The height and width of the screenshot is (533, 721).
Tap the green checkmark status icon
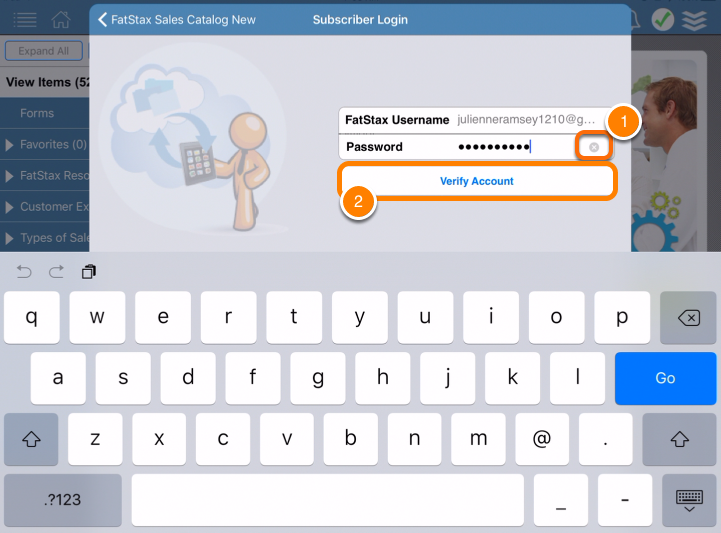pos(663,20)
